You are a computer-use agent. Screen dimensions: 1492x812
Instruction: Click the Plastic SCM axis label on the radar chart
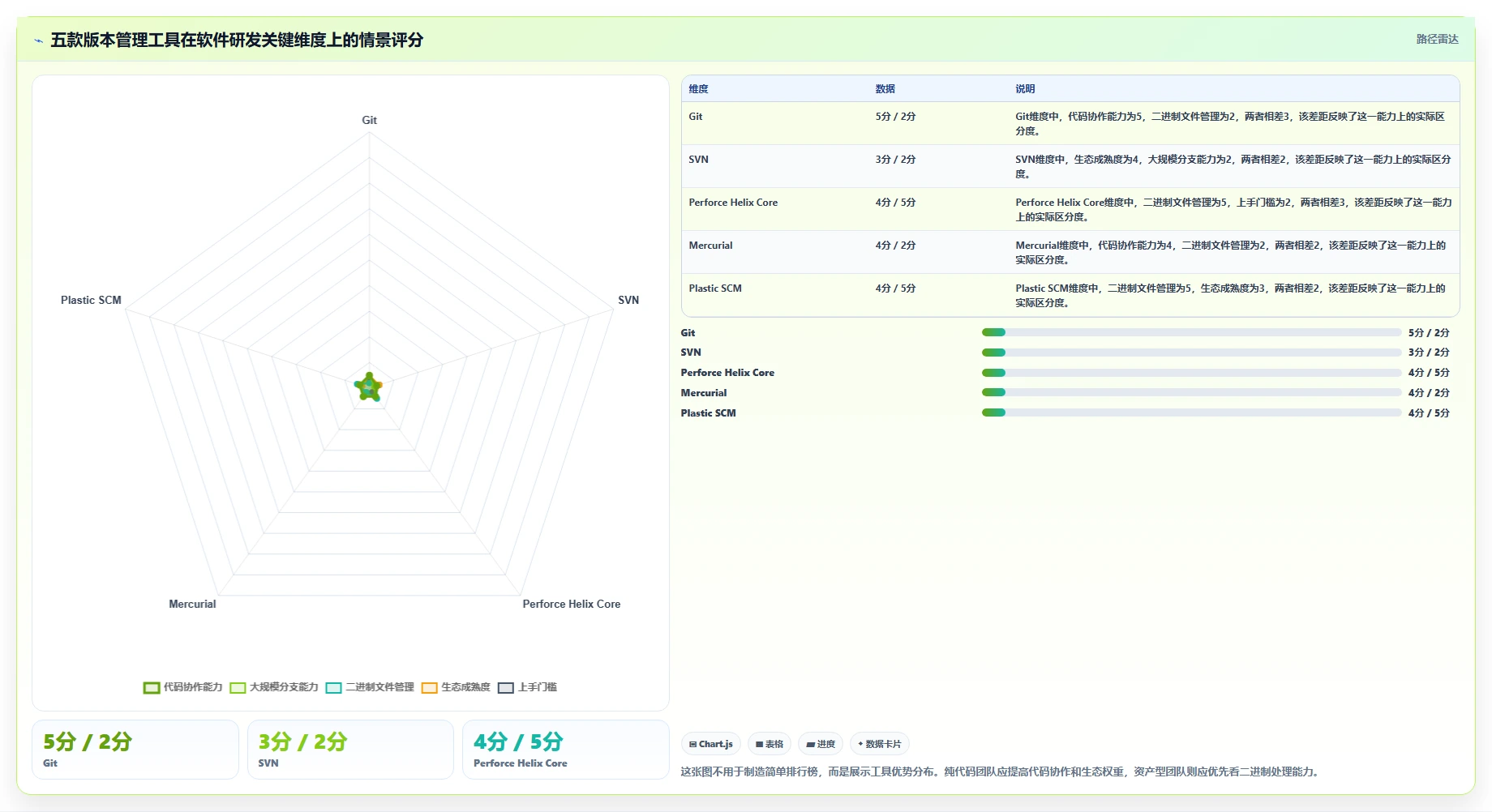91,300
